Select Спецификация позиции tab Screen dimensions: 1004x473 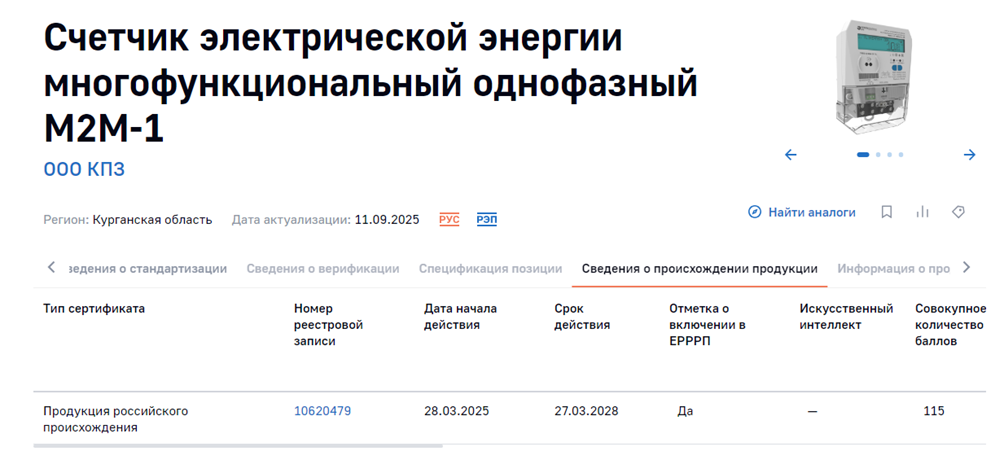click(x=490, y=269)
